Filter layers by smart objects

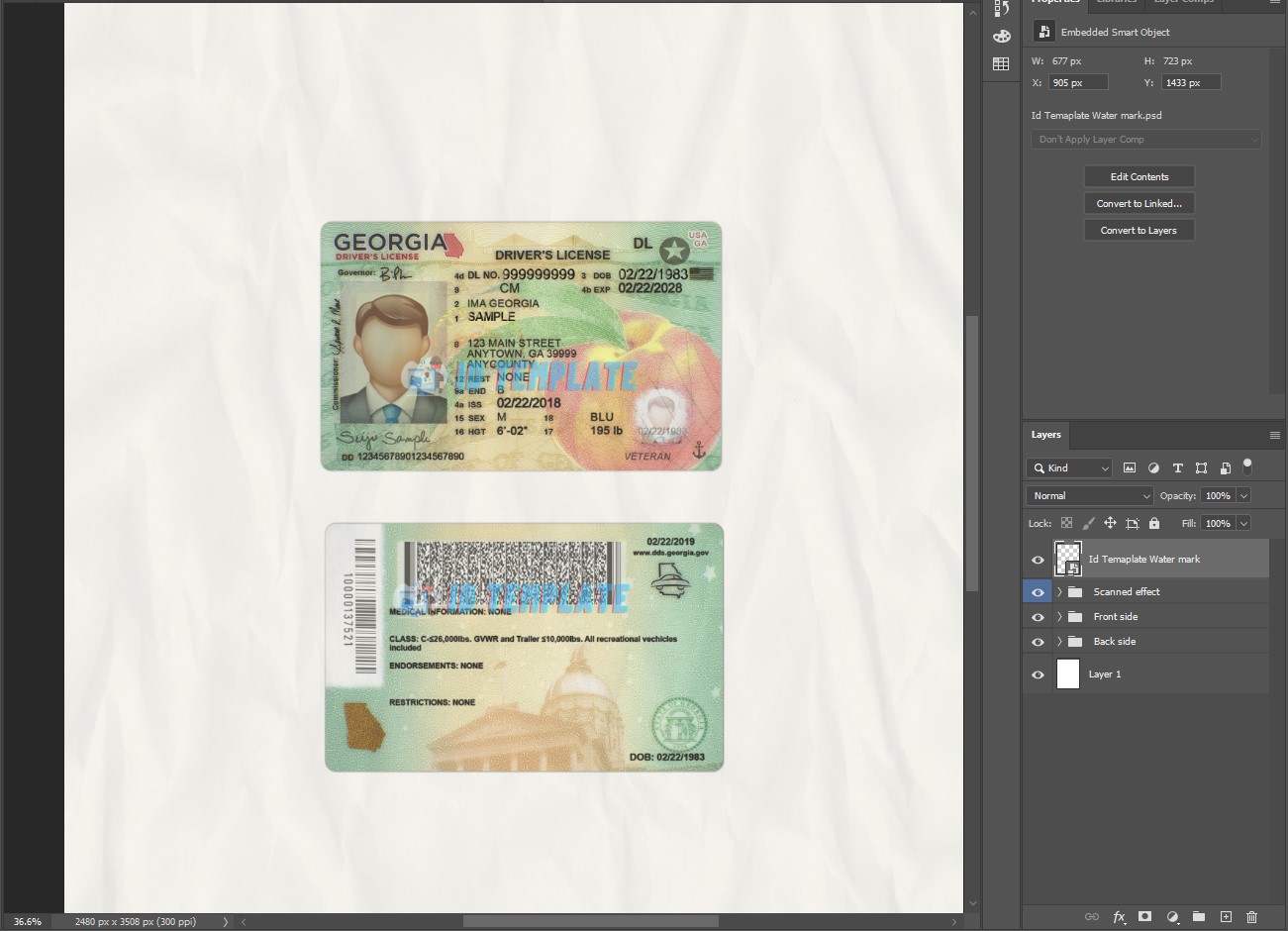(1225, 467)
